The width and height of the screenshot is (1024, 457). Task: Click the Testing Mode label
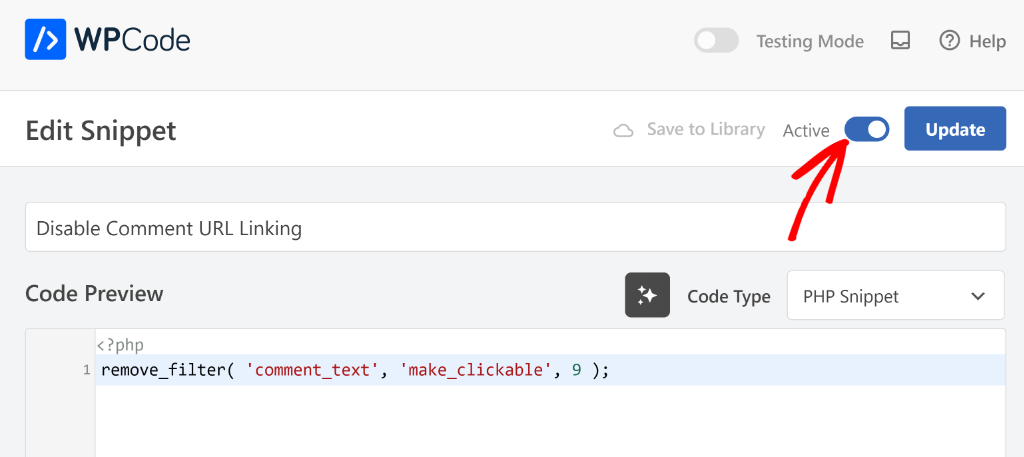point(810,42)
